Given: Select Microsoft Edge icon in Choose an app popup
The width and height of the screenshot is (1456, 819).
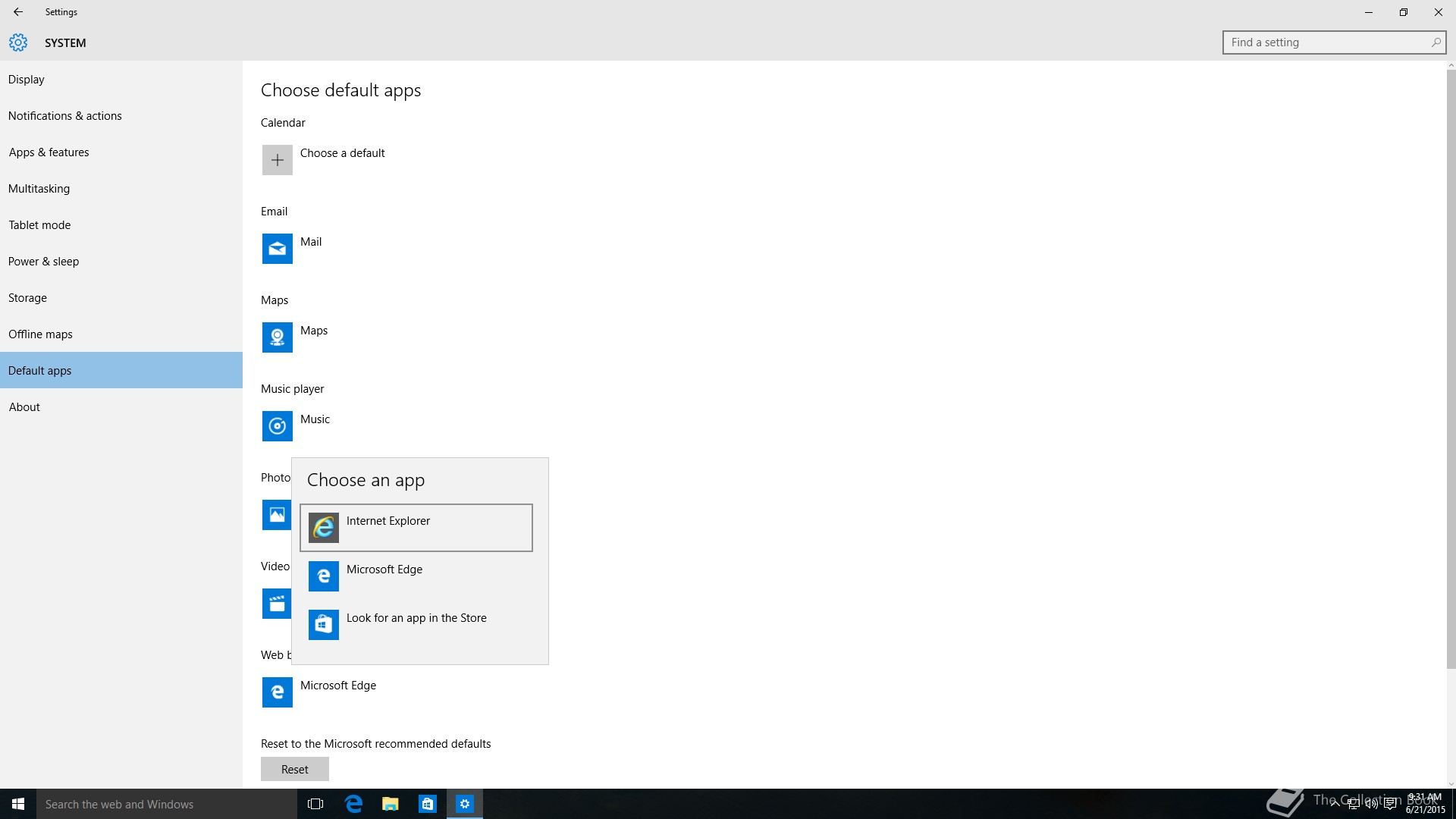Looking at the screenshot, I should 323,576.
